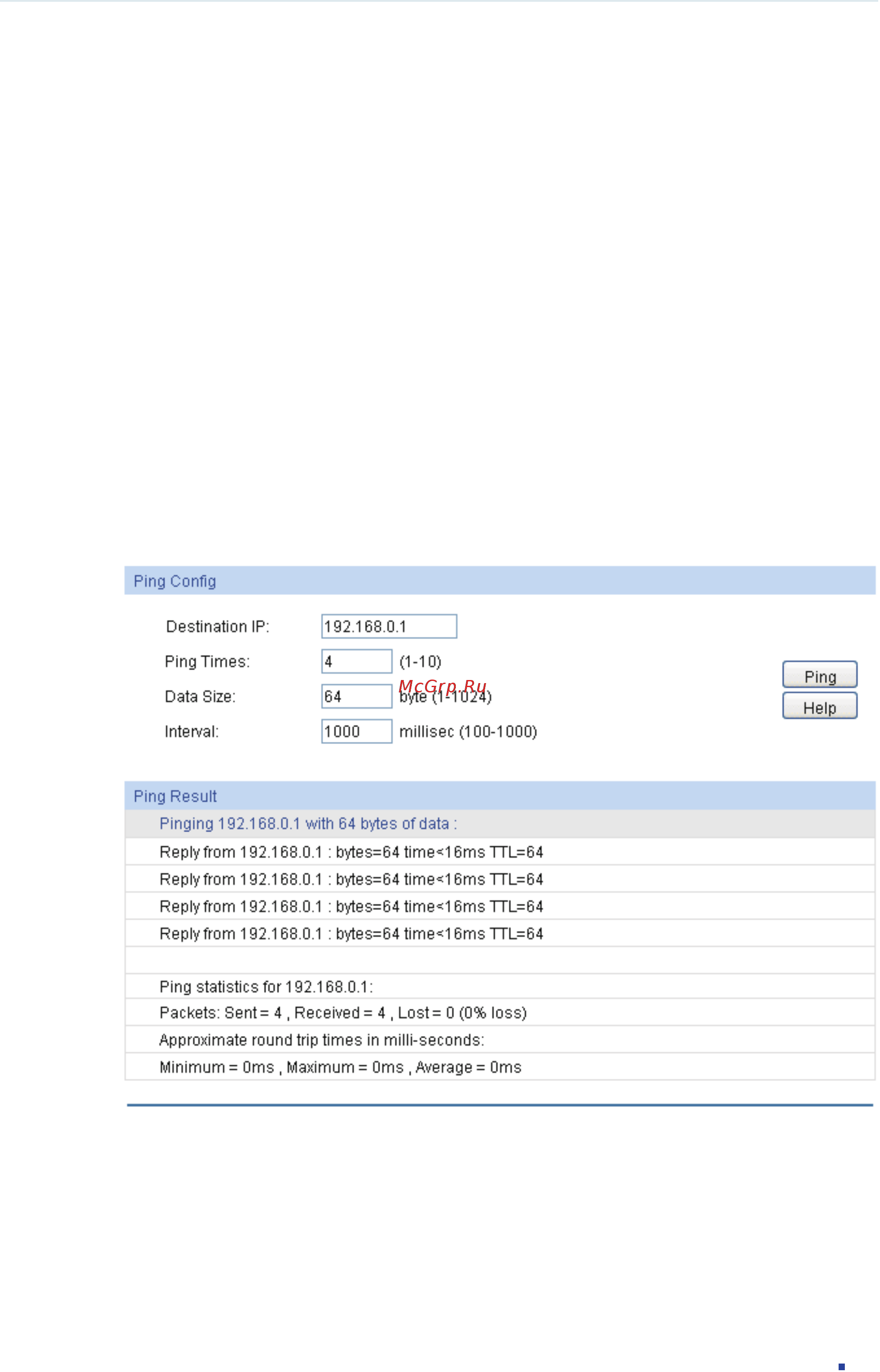Select the Ping Times input box
Viewport: 880px width, 1372px height.
tap(357, 661)
